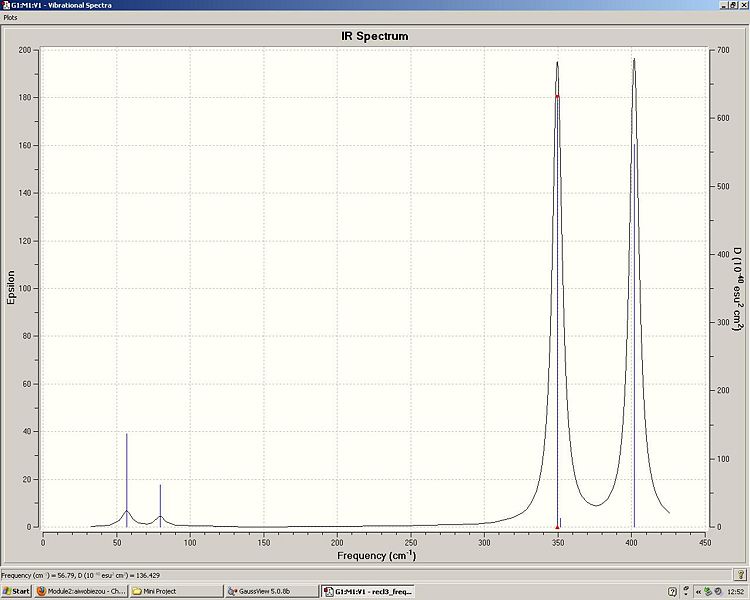Click the G1:M1:V1 window title bar icon
750x600 pixels.
5,5
